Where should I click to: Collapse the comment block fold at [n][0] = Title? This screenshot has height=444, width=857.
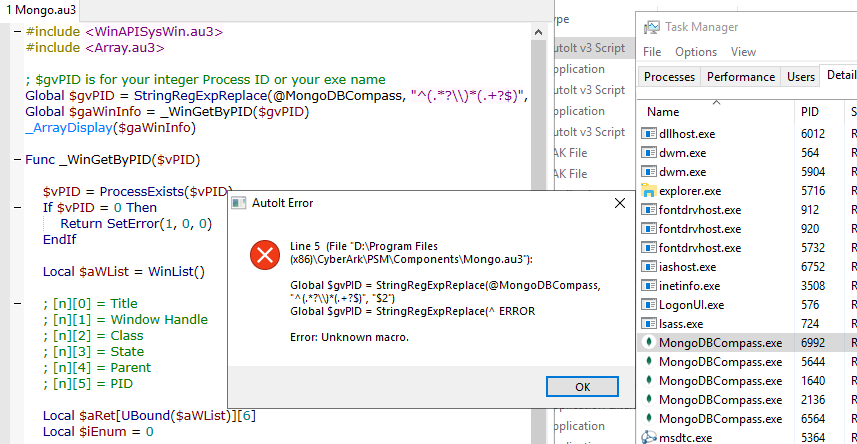18,303
